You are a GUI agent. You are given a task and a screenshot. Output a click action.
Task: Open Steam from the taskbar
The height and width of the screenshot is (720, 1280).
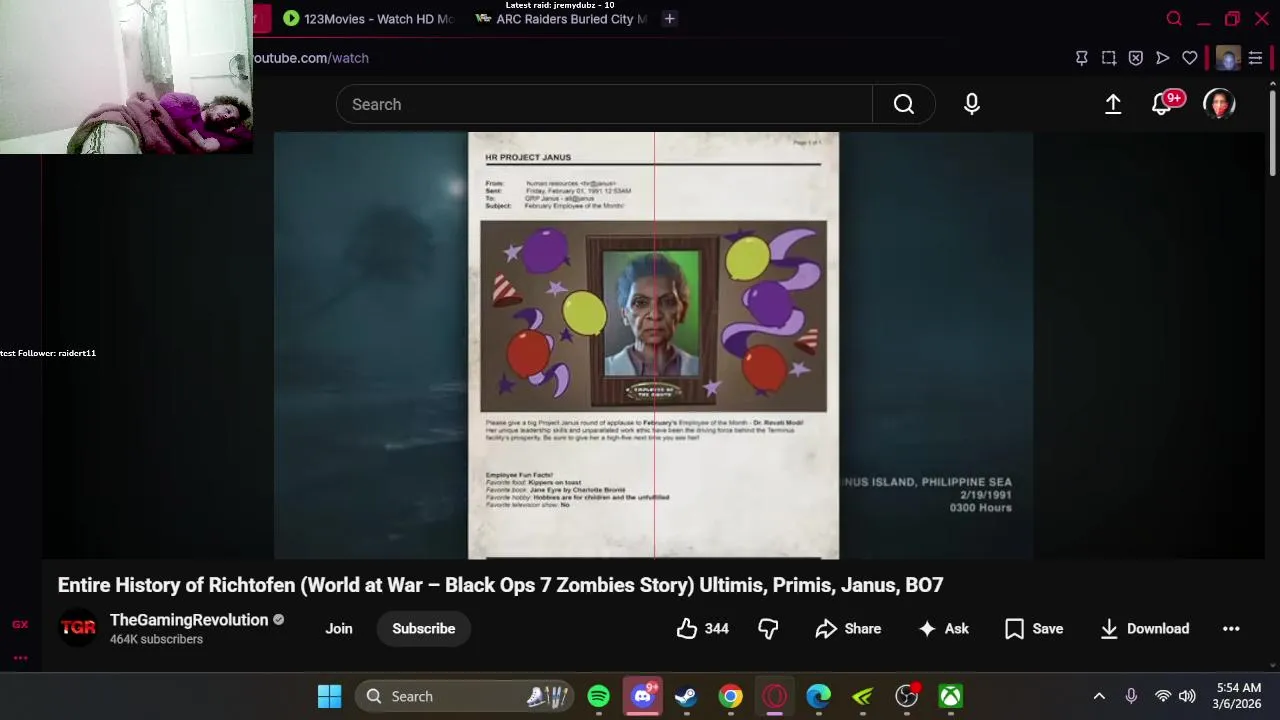(686, 696)
